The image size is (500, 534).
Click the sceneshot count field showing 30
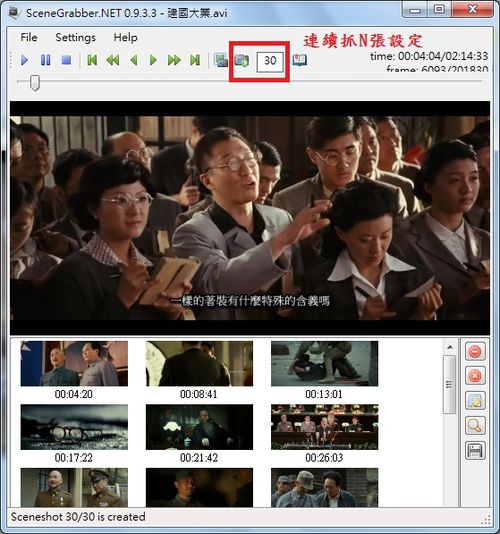tap(270, 61)
